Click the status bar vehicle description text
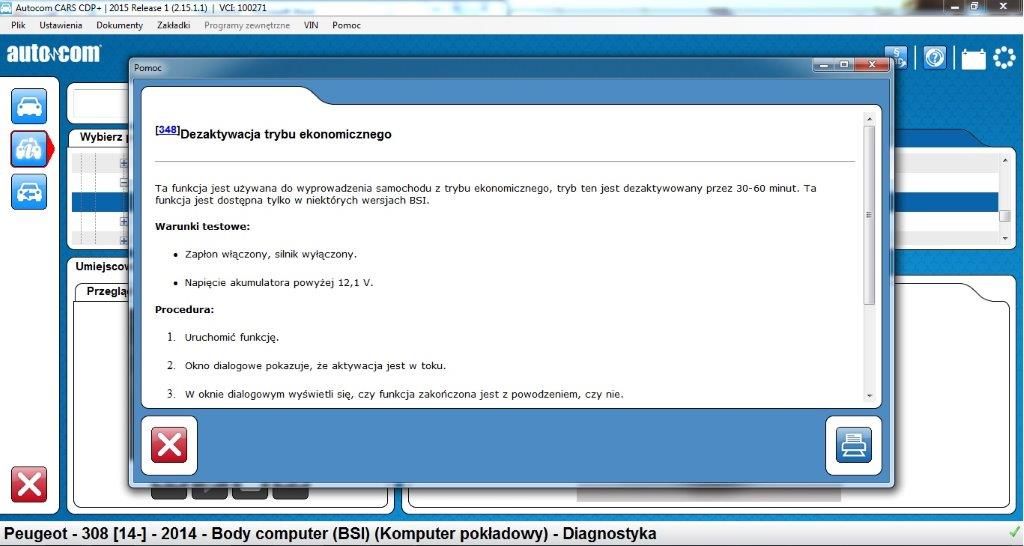 [x=330, y=534]
